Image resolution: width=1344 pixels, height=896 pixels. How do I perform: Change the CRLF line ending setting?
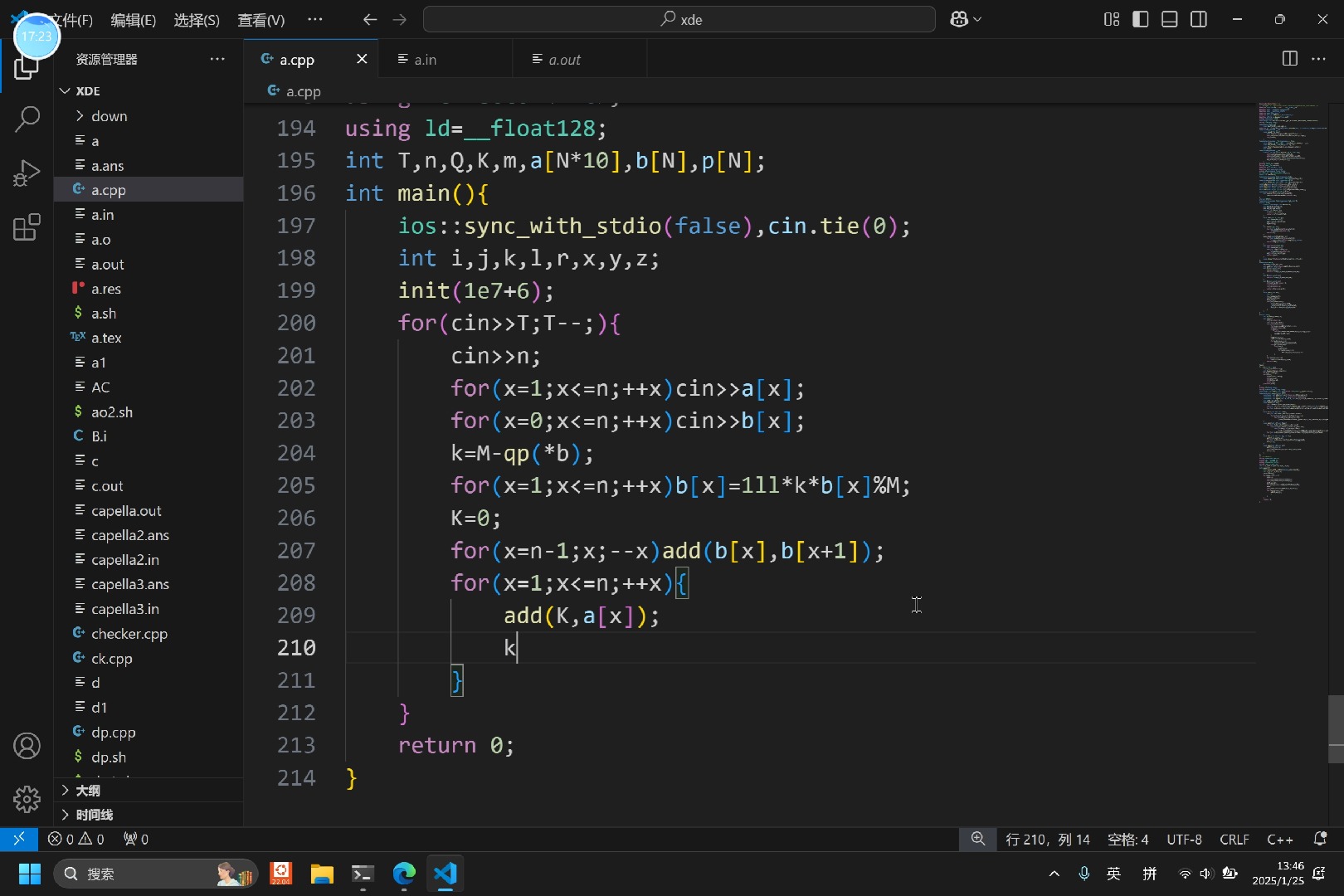(1234, 840)
